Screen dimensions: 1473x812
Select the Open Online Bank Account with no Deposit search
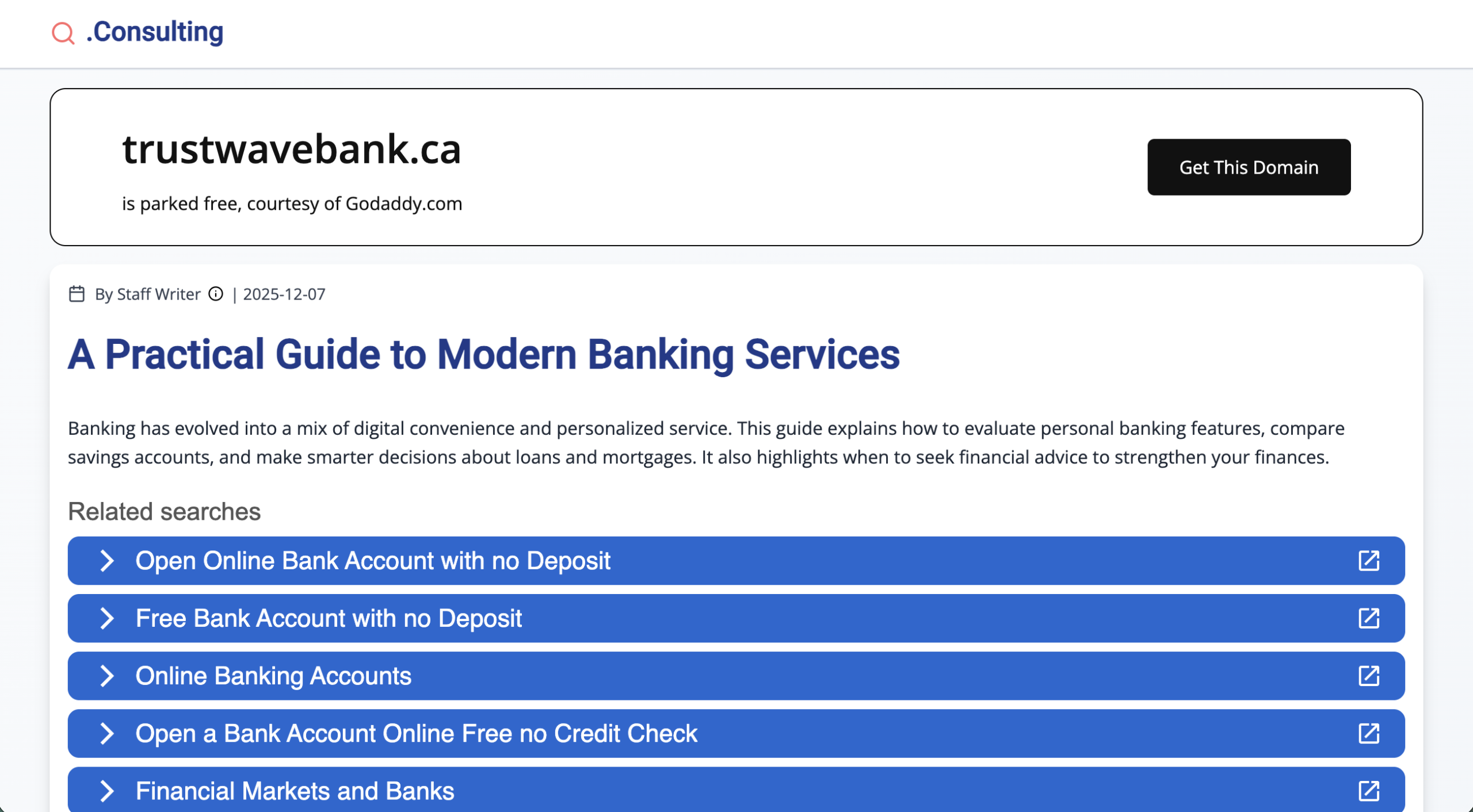372,561
